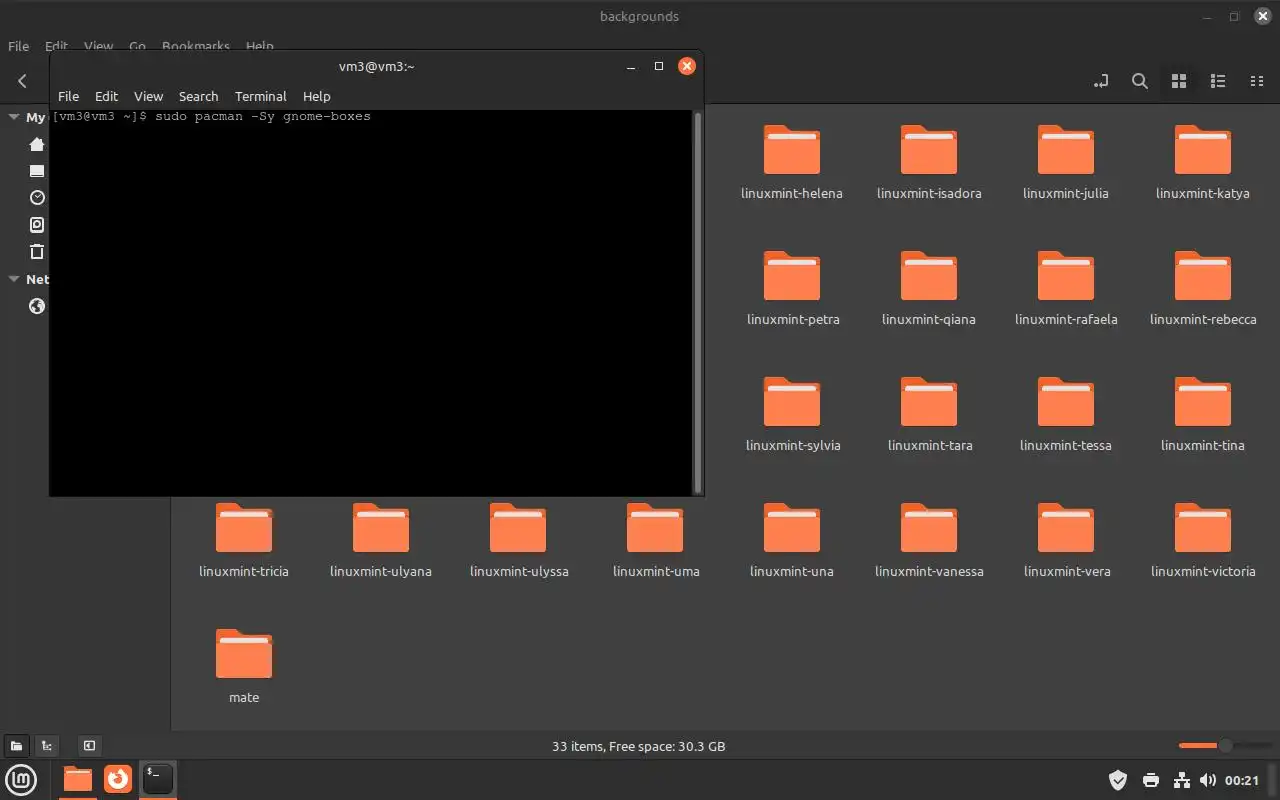Screen dimensions: 1280x800
Task: Click the '33 items, Free space: 30.3 GB' status text
Action: [639, 746]
